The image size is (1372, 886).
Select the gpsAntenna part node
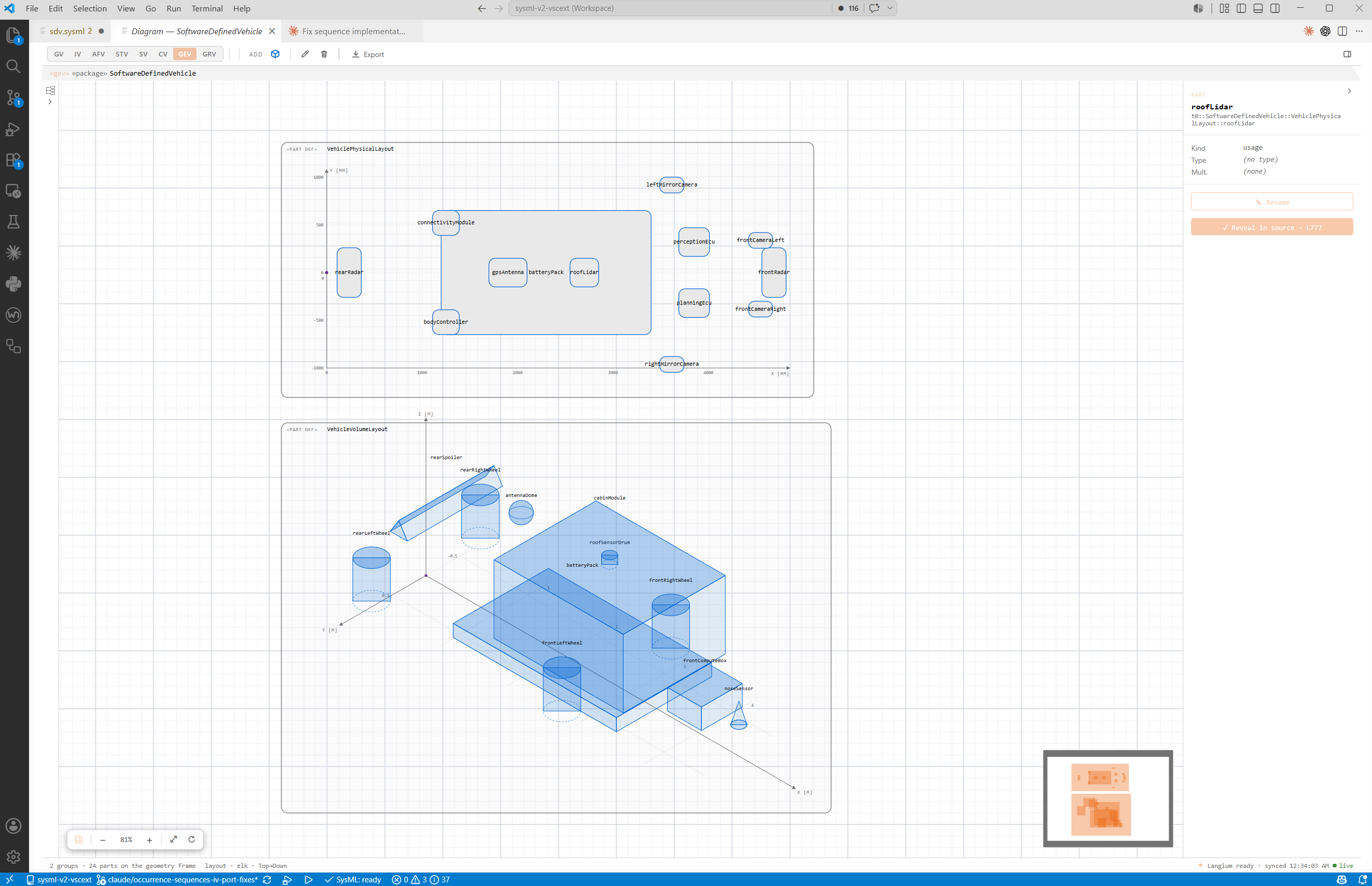coord(507,272)
